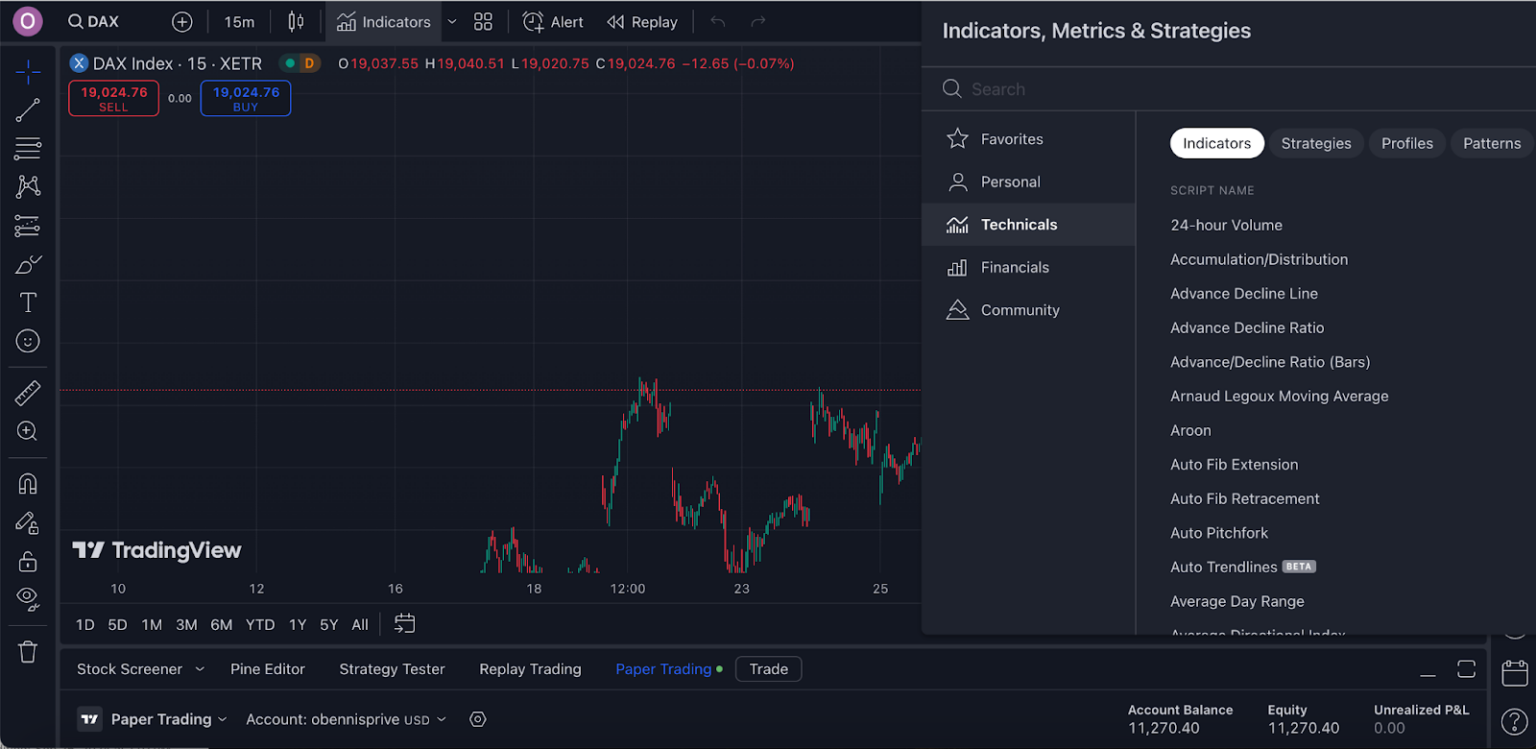Expand the Stock Screener dropdown arrow
This screenshot has width=1536, height=749.
click(199, 669)
